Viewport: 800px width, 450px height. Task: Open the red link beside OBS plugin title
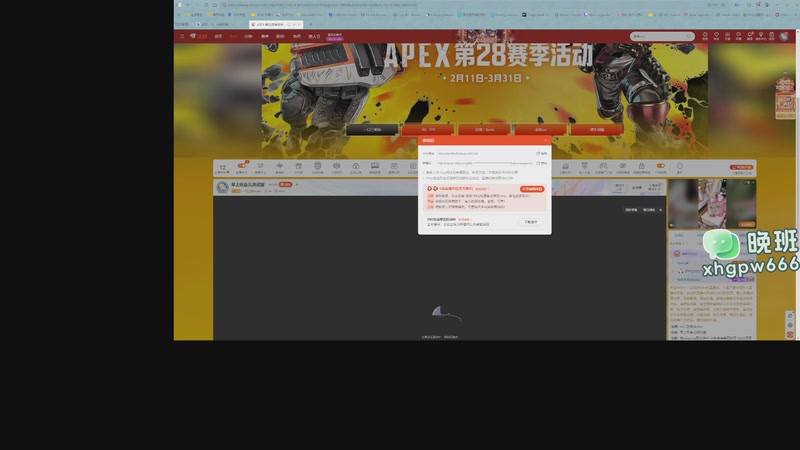465,219
